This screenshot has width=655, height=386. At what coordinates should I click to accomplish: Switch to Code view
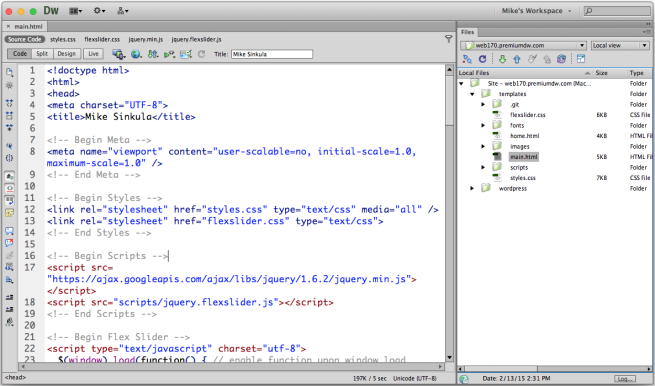click(x=20, y=54)
